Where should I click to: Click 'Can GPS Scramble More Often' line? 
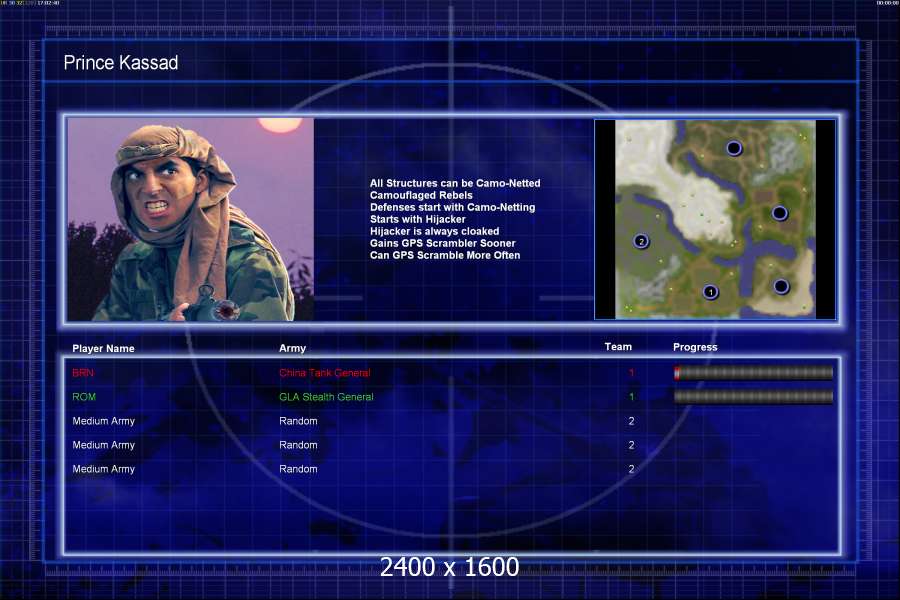[445, 256]
